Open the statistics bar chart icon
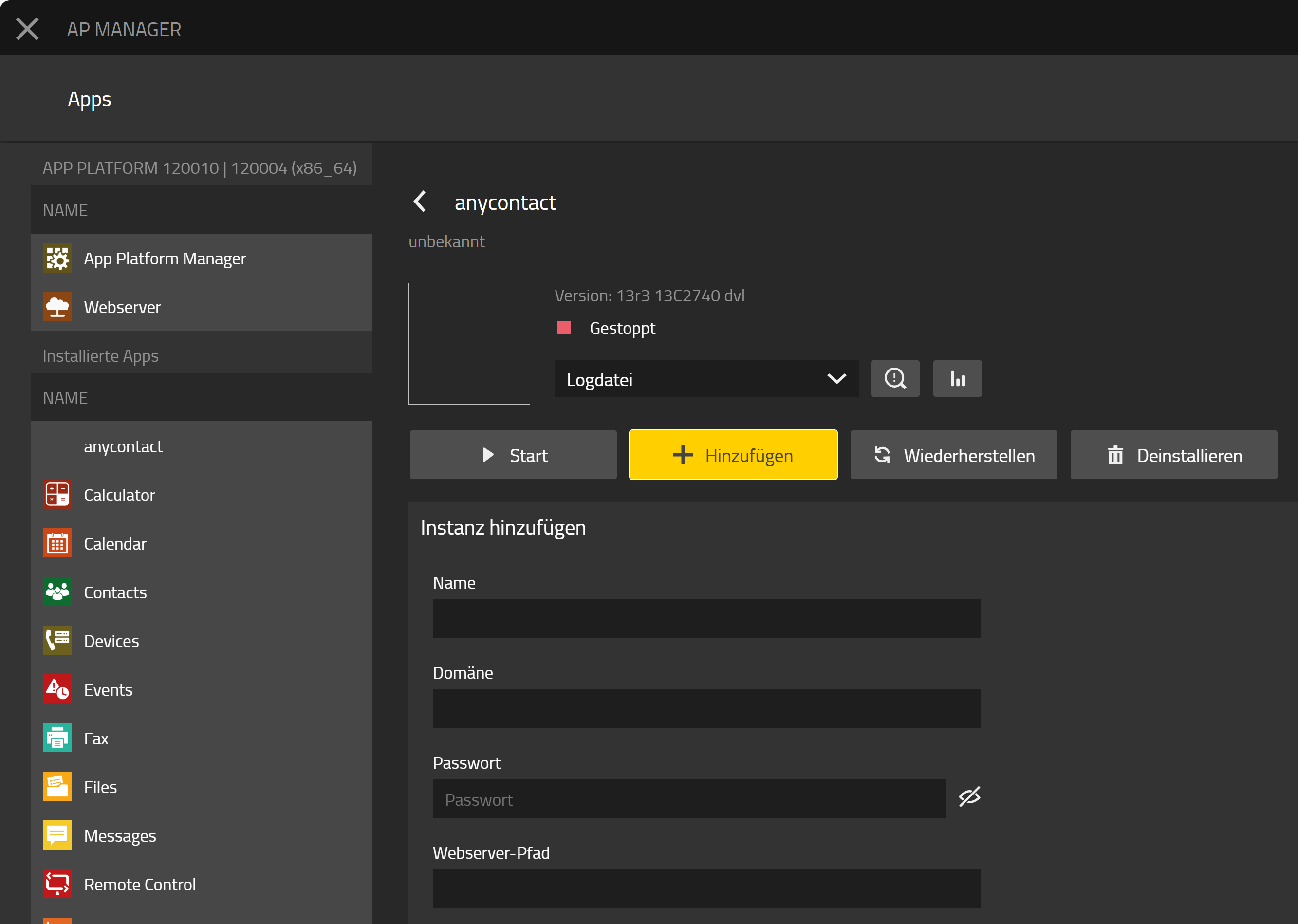The image size is (1298, 924). point(957,378)
